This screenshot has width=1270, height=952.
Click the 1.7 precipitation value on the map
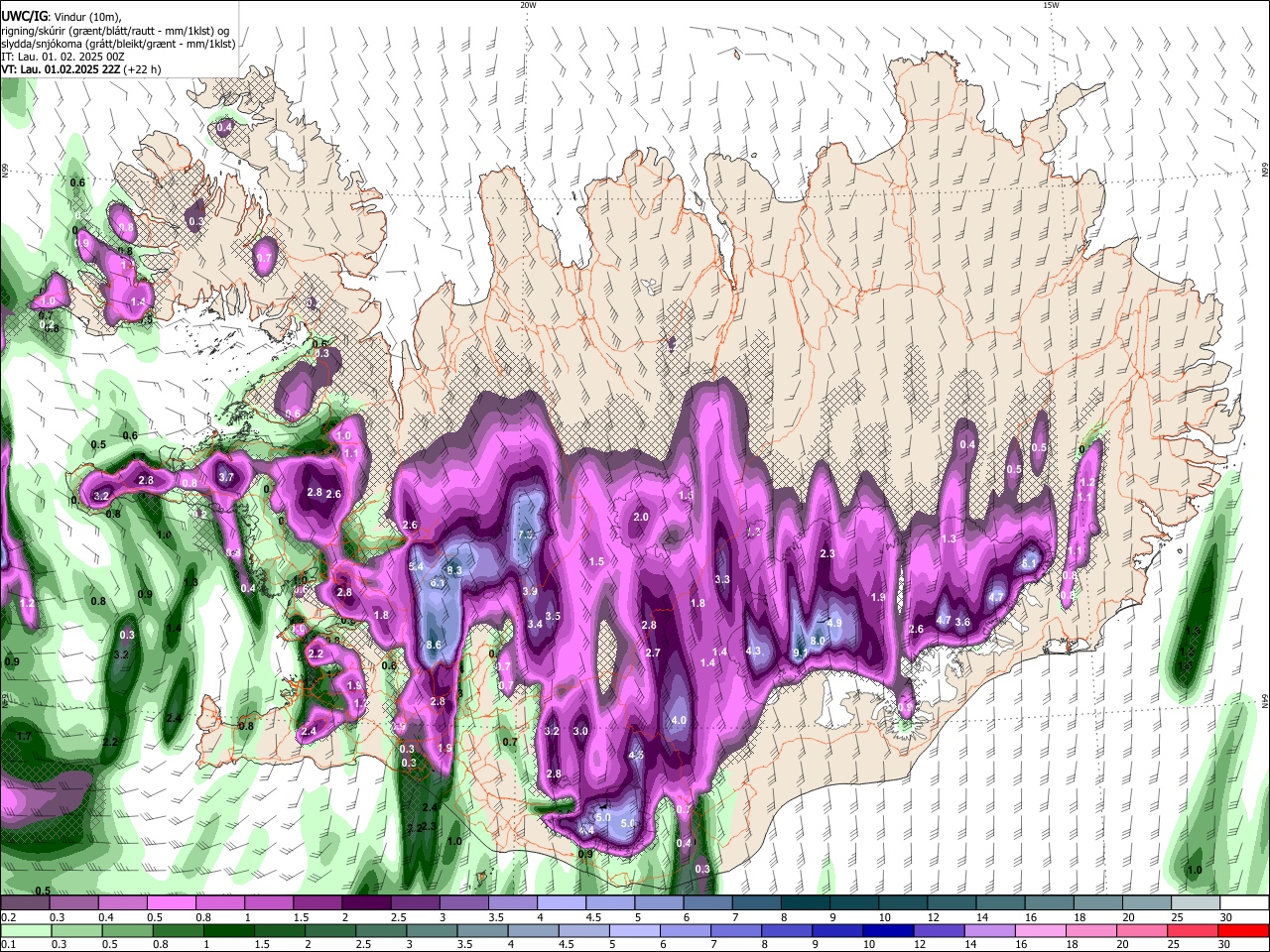(24, 737)
